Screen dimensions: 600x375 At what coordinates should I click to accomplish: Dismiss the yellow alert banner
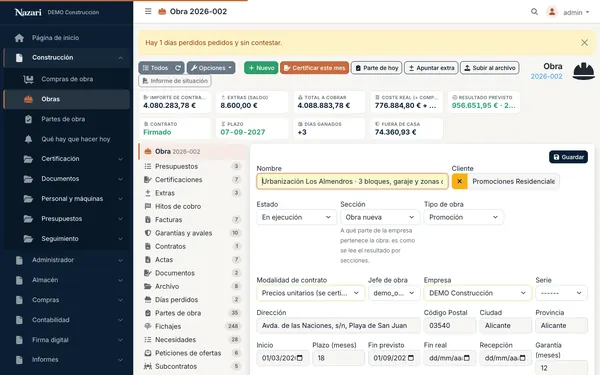tap(584, 42)
